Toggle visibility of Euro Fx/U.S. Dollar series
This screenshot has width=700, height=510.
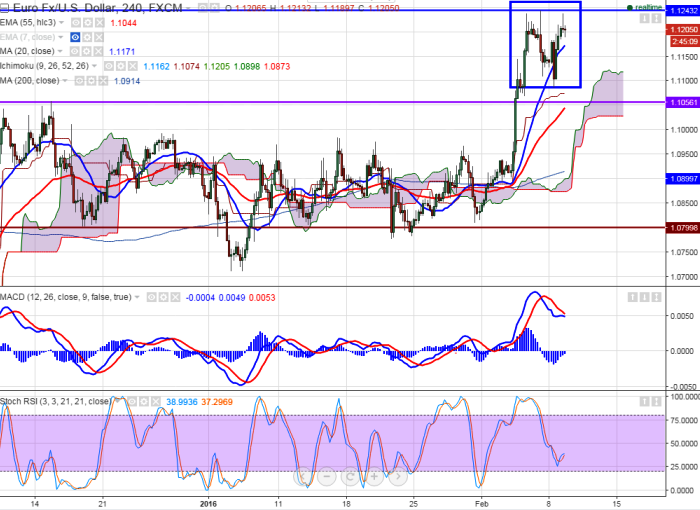203,8
